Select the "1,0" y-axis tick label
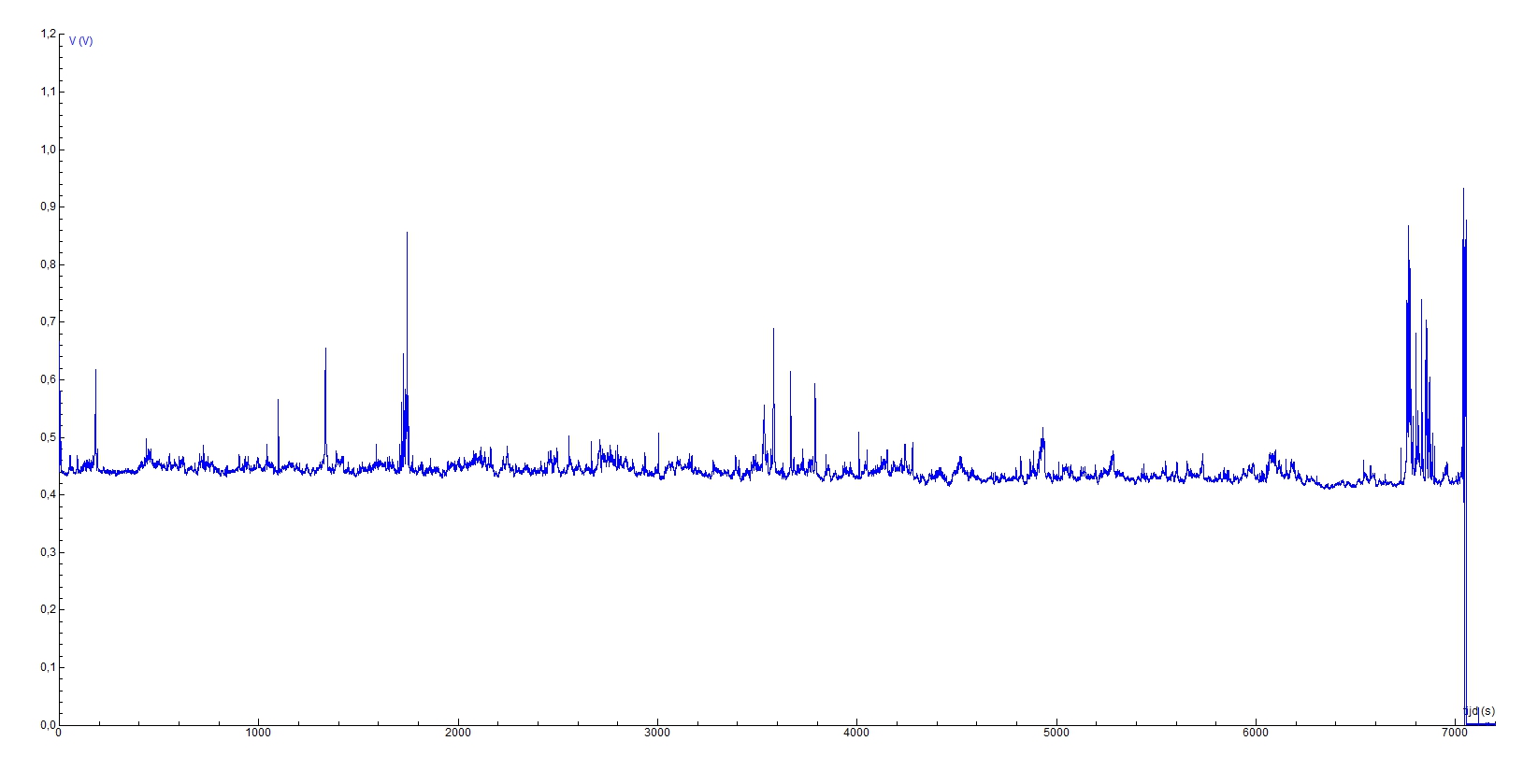Viewport: 1523px width, 784px height. point(49,150)
